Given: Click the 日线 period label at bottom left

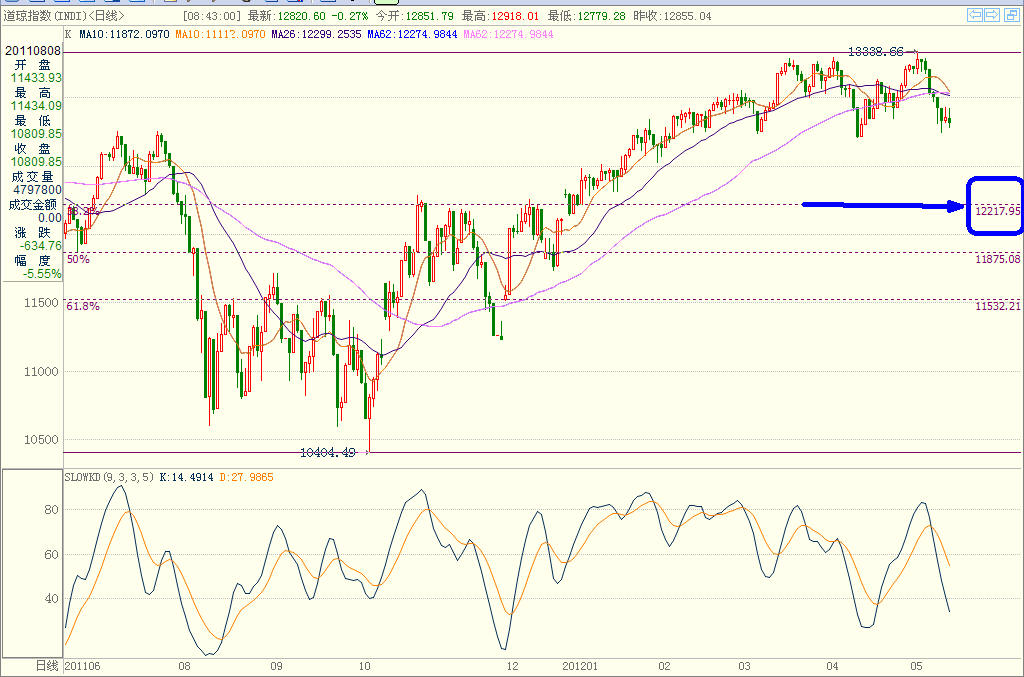Looking at the screenshot, I should [46, 666].
